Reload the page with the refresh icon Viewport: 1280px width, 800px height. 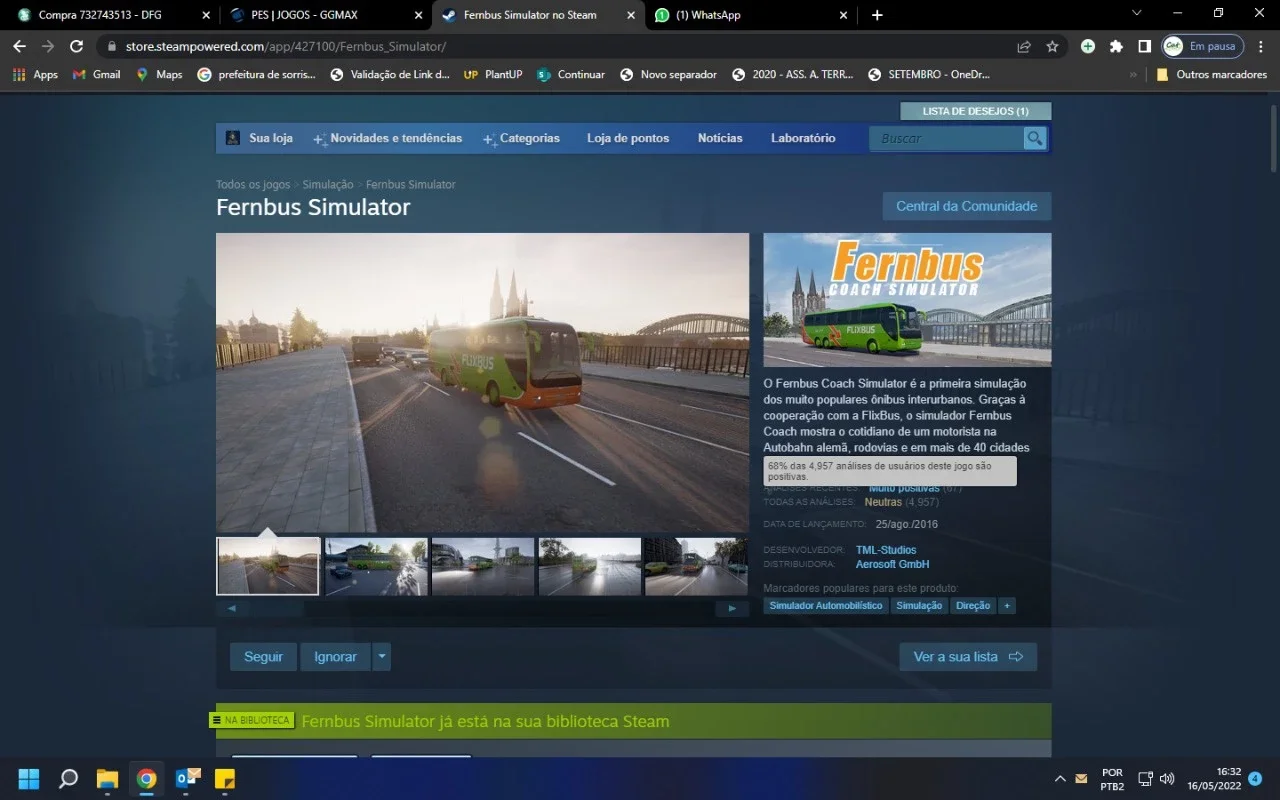tap(76, 46)
